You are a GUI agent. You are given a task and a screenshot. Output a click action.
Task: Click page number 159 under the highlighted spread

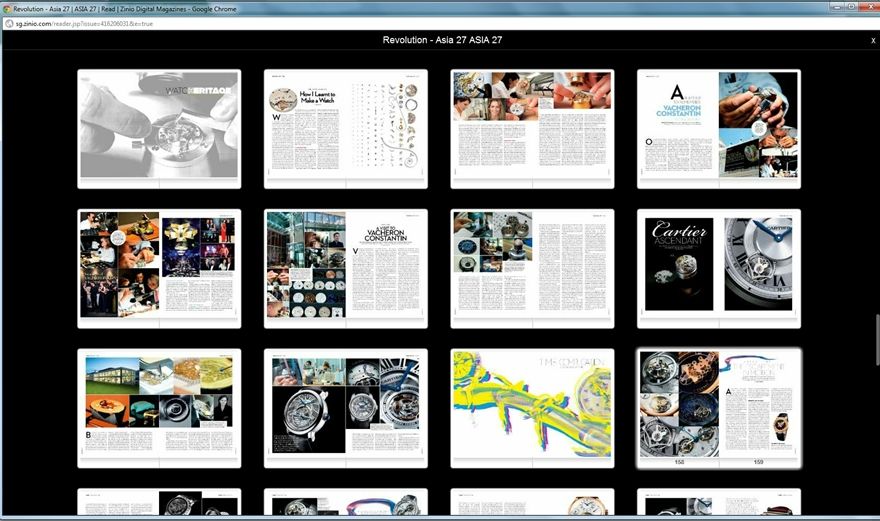pyautogui.click(x=758, y=462)
